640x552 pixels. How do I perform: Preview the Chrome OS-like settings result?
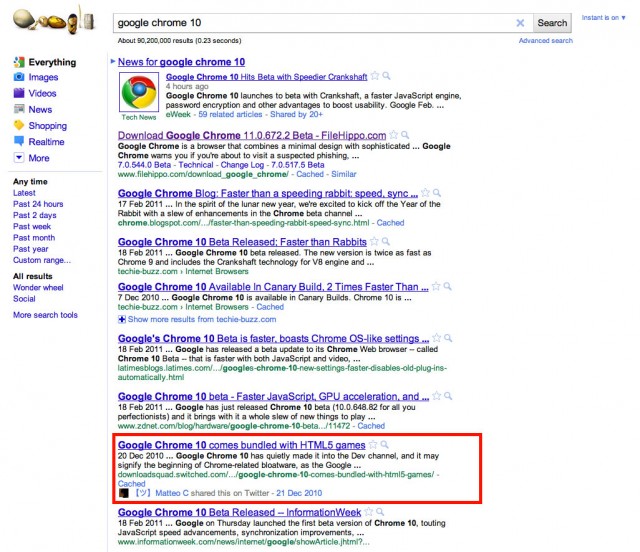pyautogui.click(x=448, y=338)
